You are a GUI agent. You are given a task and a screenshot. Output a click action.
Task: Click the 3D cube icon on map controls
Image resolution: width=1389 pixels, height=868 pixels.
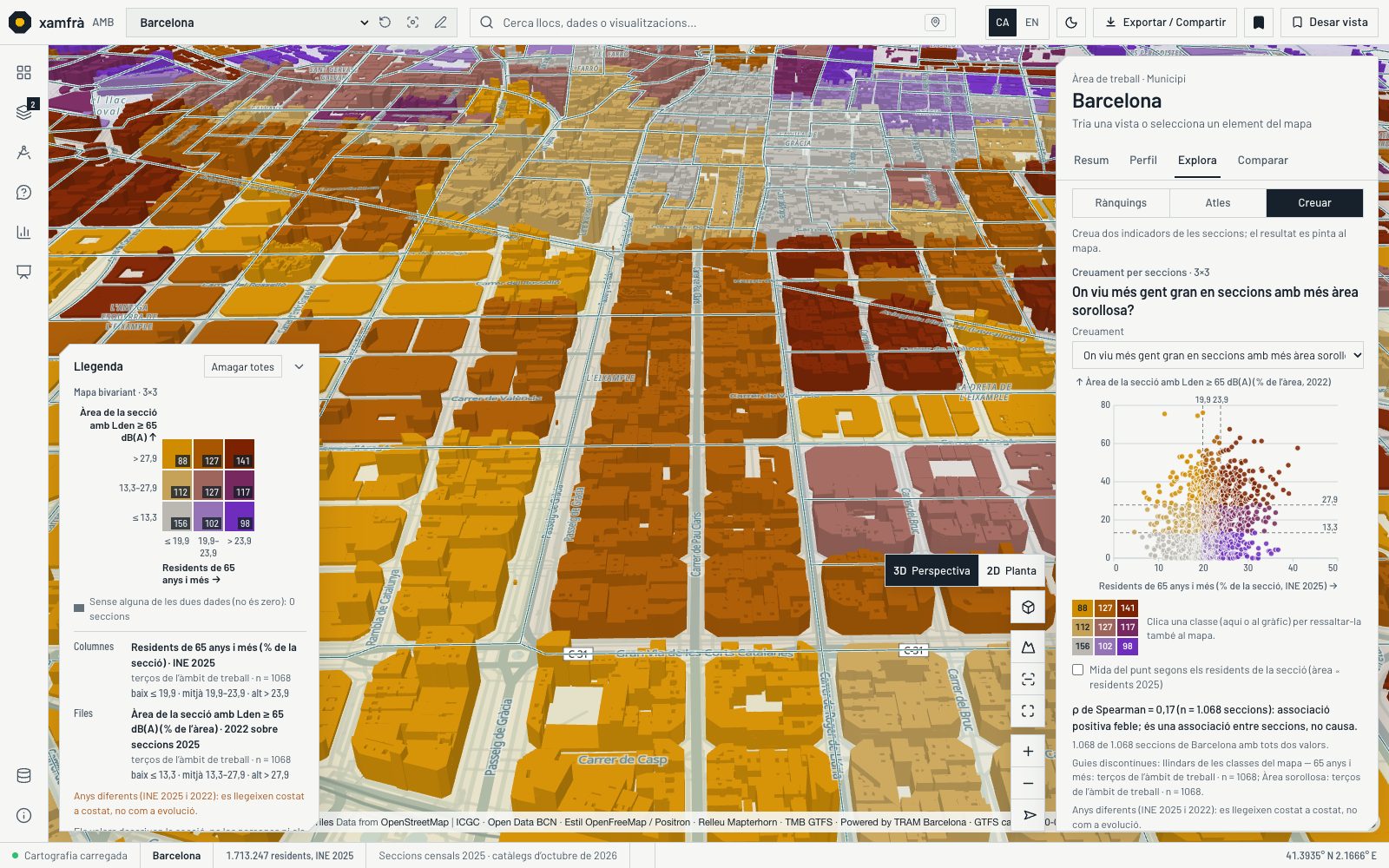click(1028, 608)
